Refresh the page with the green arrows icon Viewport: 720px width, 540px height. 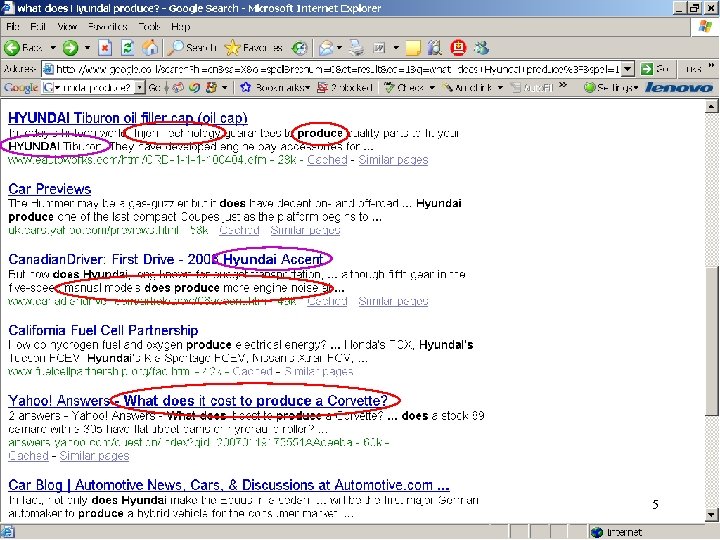click(x=127, y=48)
